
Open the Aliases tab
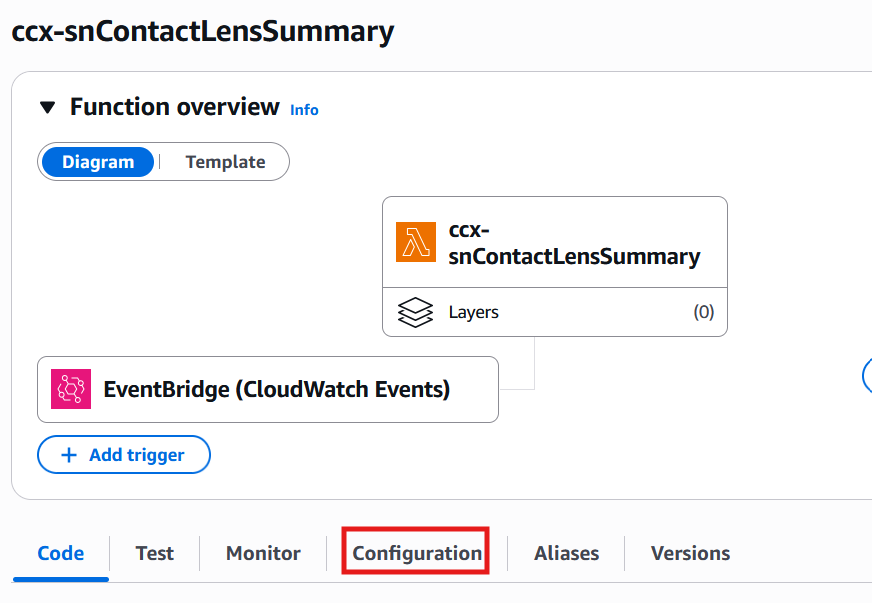click(x=567, y=553)
